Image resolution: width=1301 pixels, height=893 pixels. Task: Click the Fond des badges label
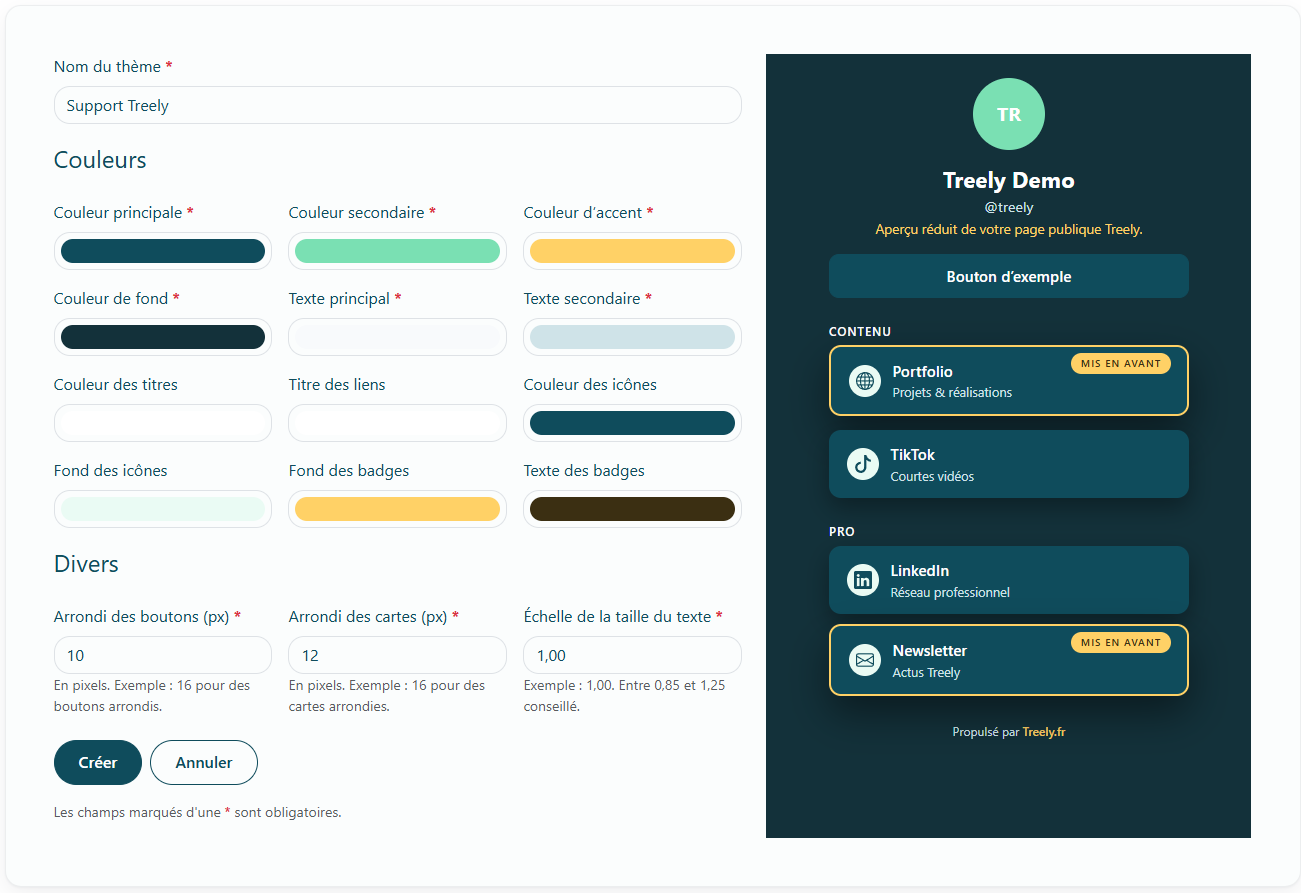(349, 471)
